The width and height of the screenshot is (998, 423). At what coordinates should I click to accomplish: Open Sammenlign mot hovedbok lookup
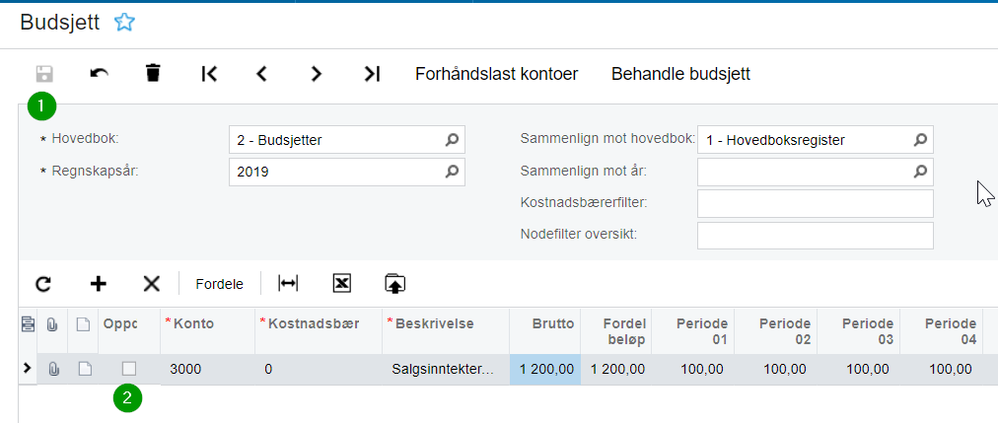point(920,140)
